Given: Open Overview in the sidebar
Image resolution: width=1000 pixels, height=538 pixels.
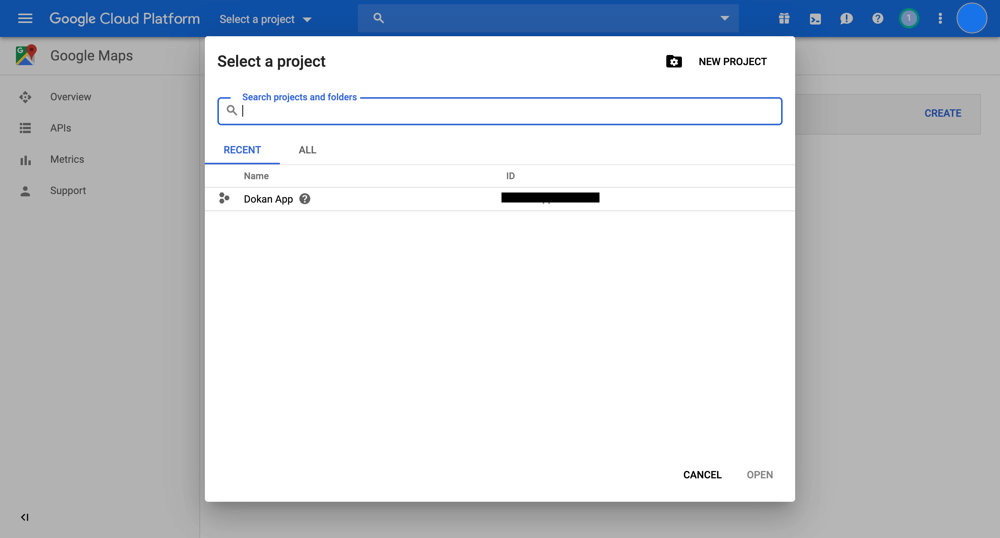Looking at the screenshot, I should pyautogui.click(x=71, y=97).
